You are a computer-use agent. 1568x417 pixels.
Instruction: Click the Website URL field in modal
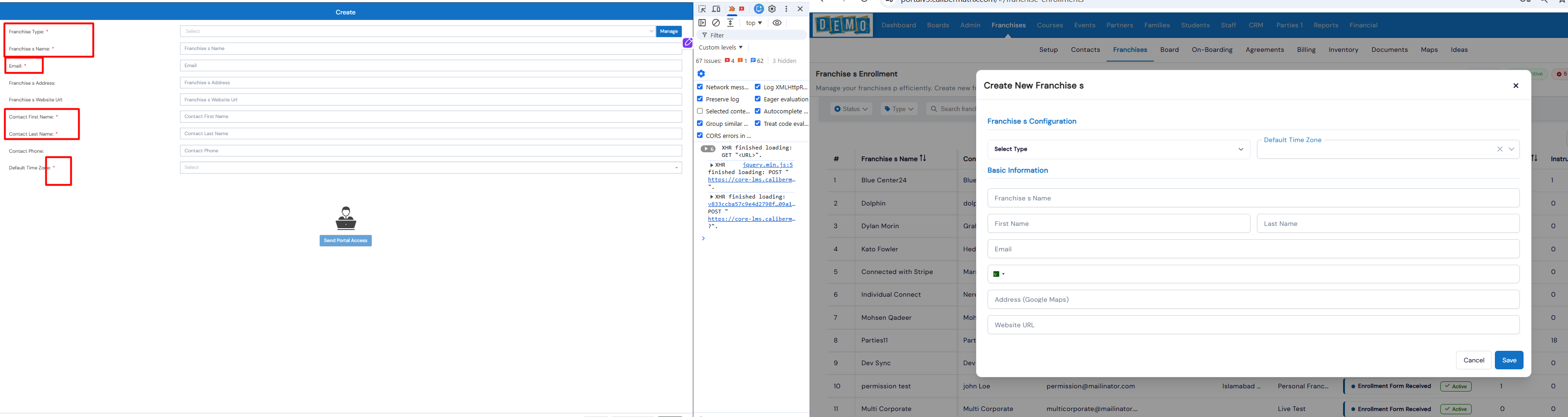coord(1253,325)
